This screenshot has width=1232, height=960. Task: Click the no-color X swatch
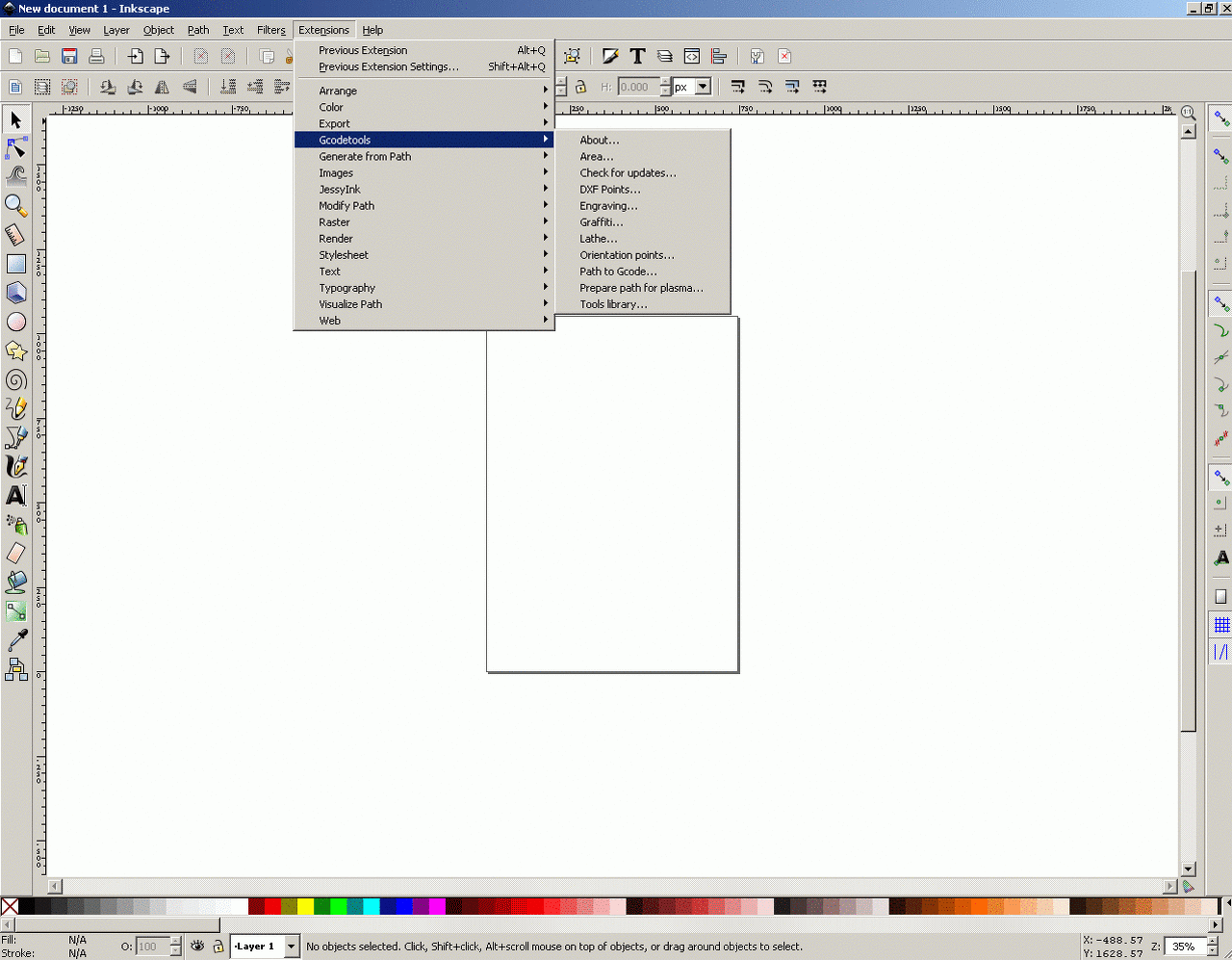(10, 906)
